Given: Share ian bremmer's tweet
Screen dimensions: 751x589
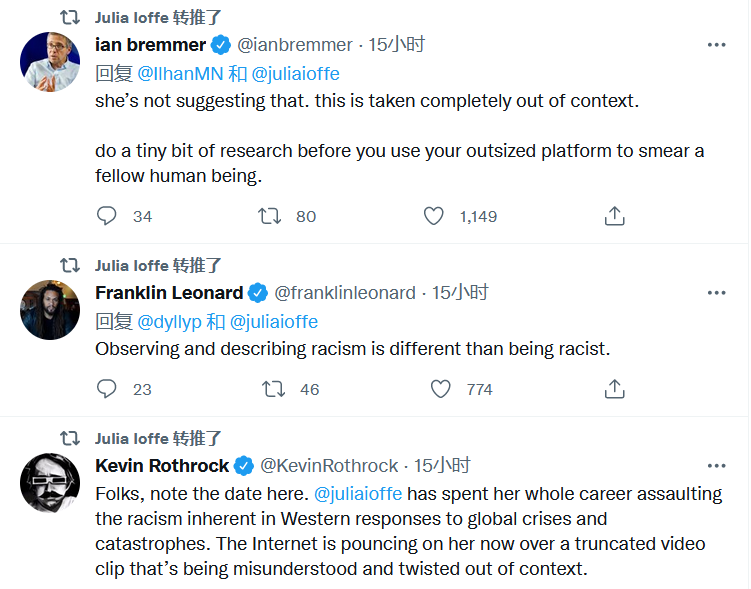Looking at the screenshot, I should [615, 216].
